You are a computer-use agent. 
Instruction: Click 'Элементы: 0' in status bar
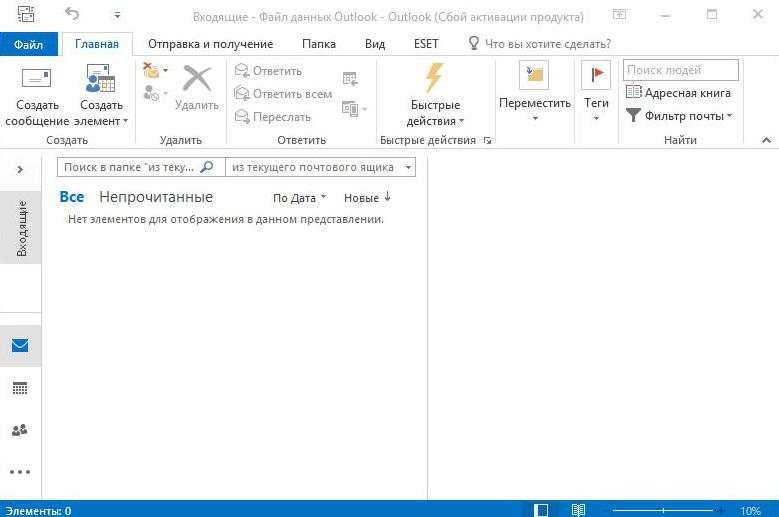click(38, 511)
